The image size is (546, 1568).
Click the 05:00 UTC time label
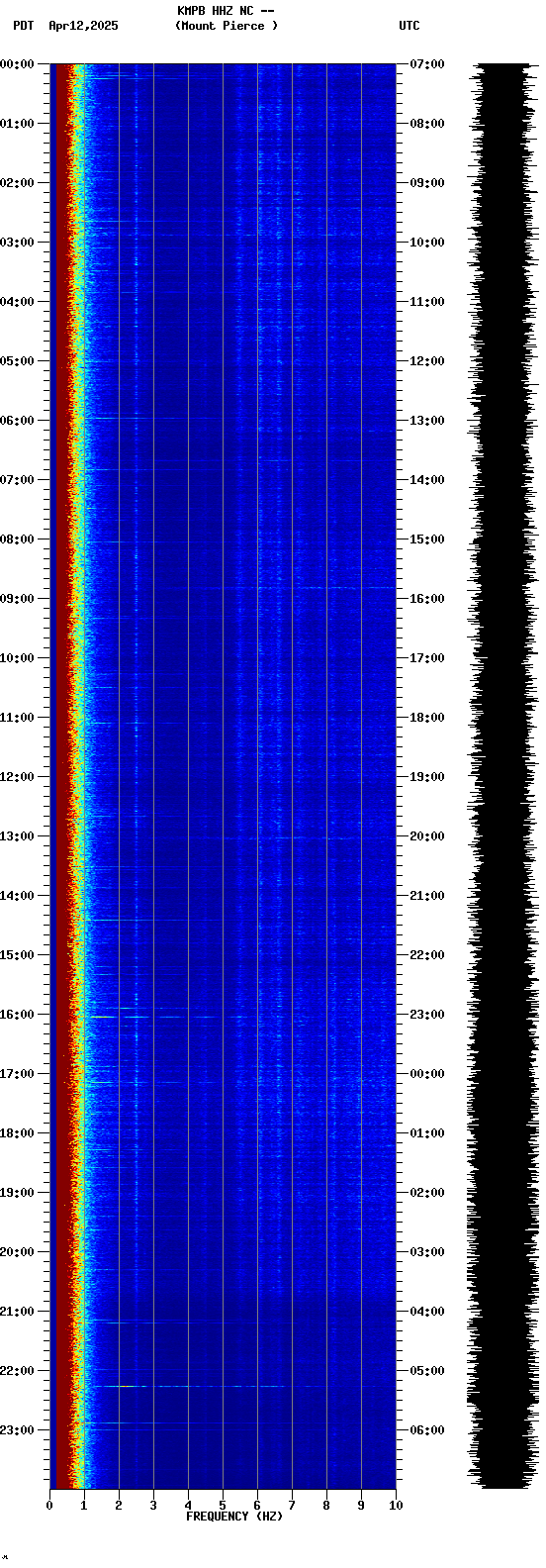coord(426,1371)
